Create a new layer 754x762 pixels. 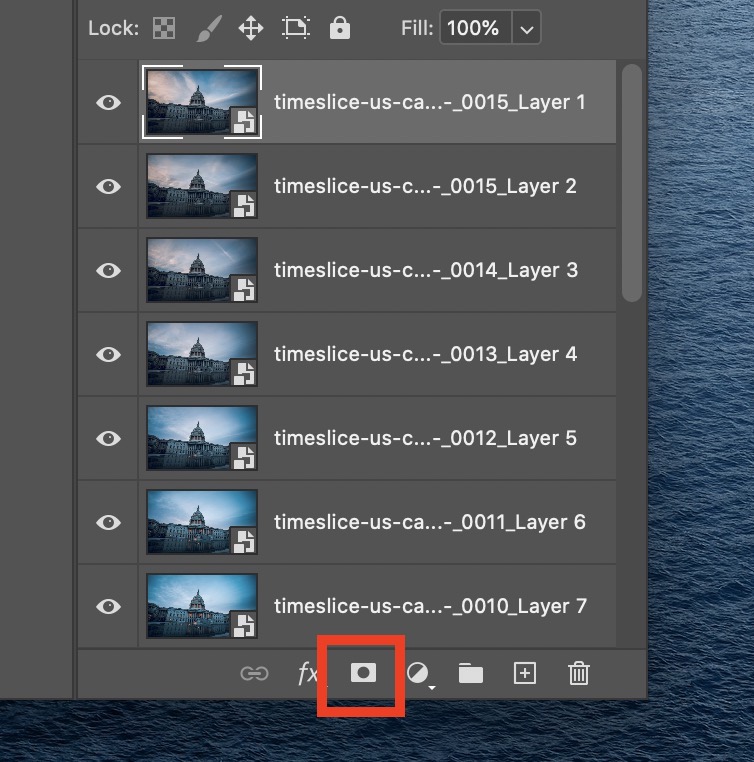525,674
